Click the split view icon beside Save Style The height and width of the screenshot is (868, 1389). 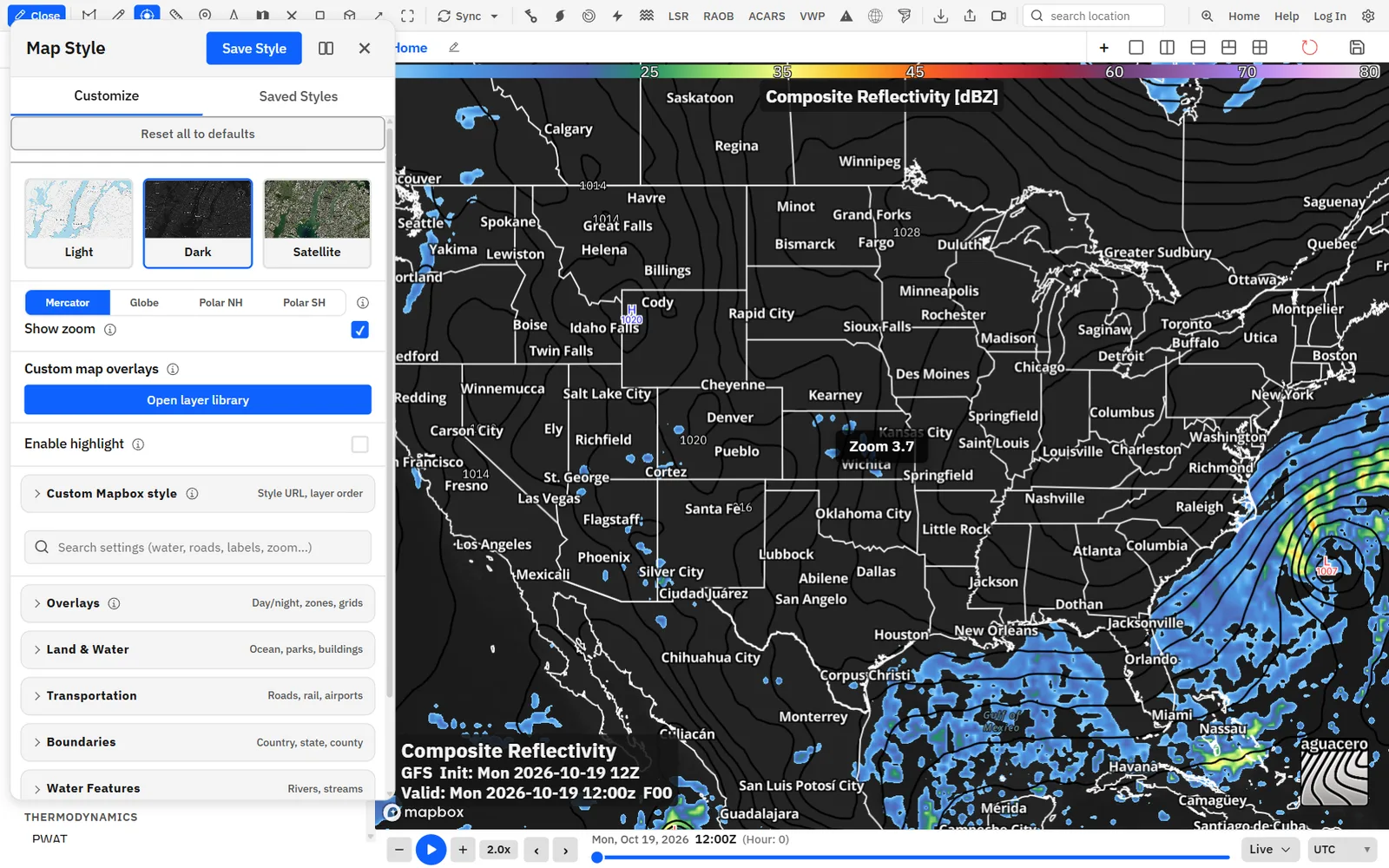[326, 49]
